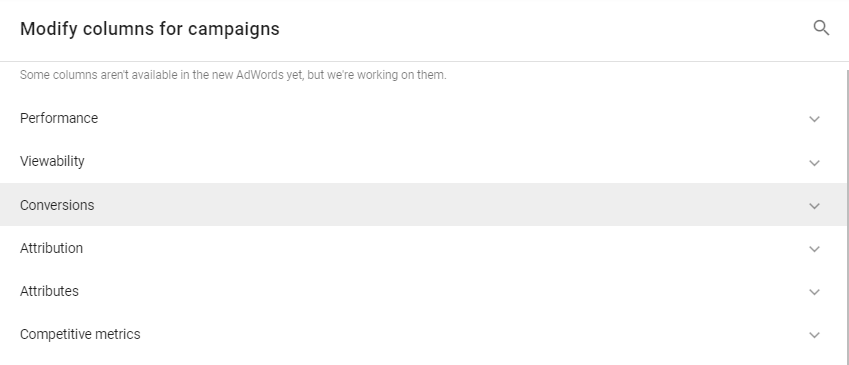
Task: Click the Competitive metrics chevron icon
Action: click(x=814, y=335)
